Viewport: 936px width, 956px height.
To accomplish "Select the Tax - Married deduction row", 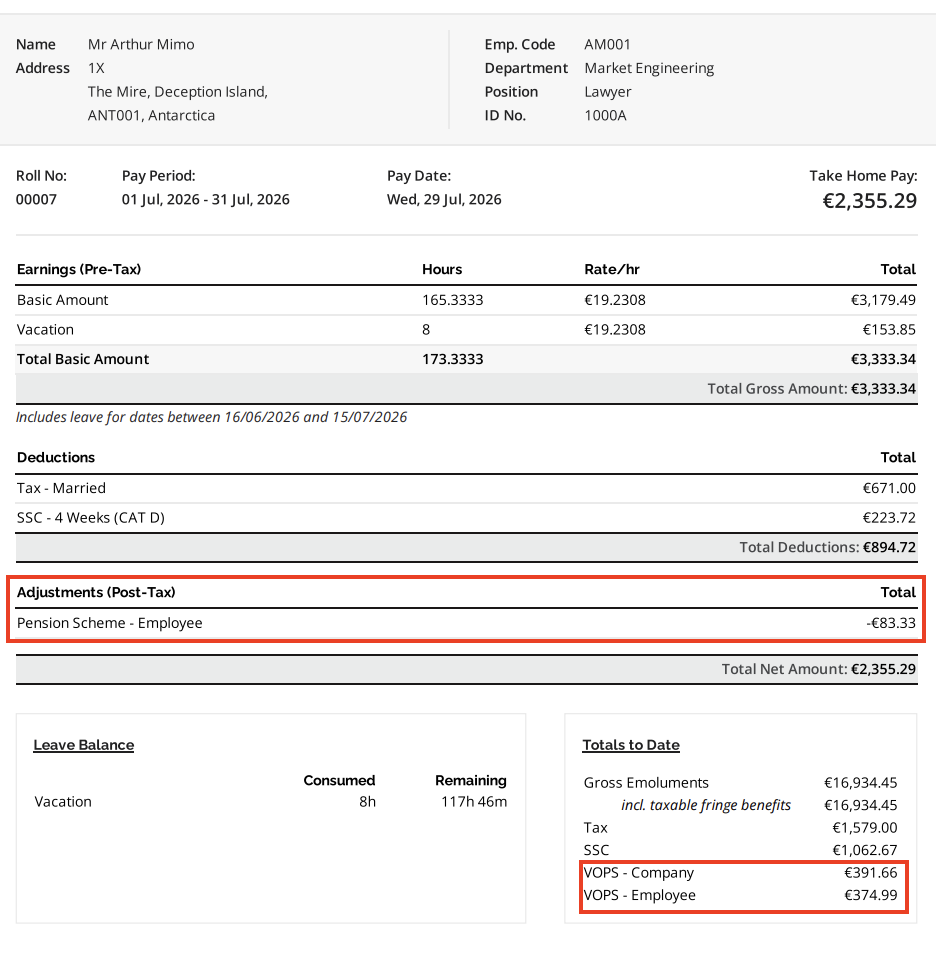I will click(x=466, y=488).
